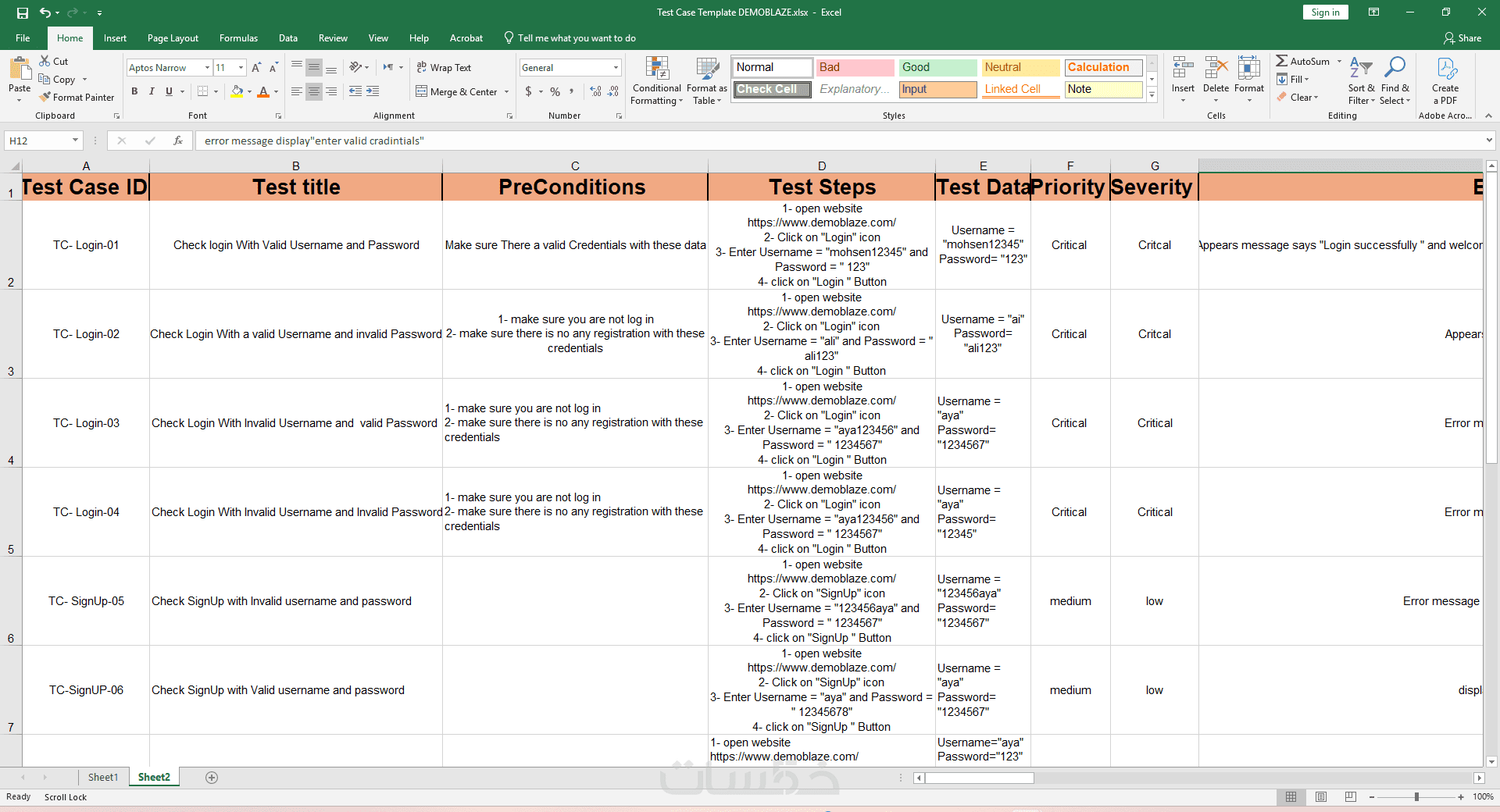Viewport: 1500px width, 812px height.
Task: Expand the cell styles gallery
Action: point(1152,95)
